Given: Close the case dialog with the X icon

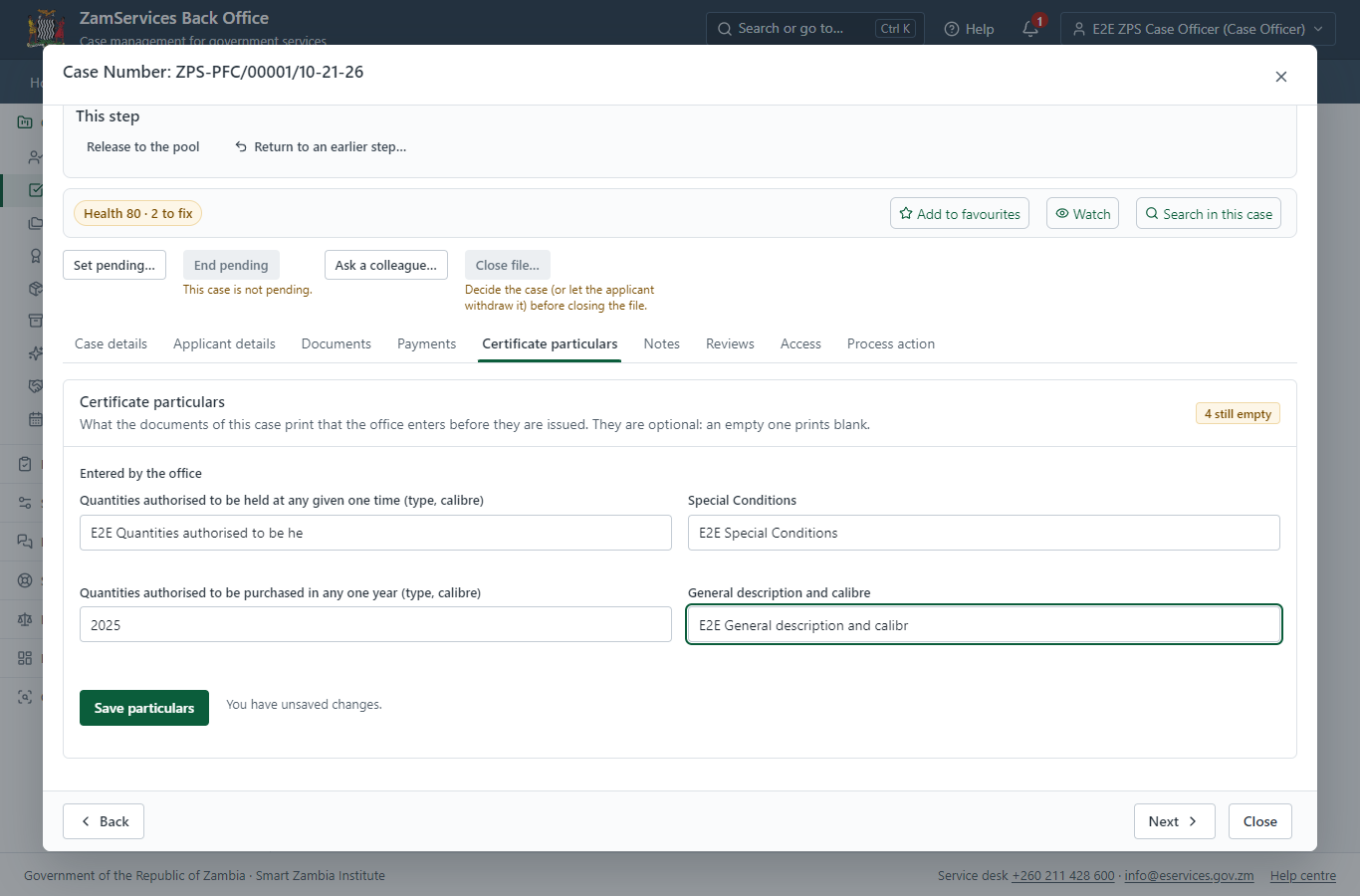Looking at the screenshot, I should pyautogui.click(x=1281, y=77).
